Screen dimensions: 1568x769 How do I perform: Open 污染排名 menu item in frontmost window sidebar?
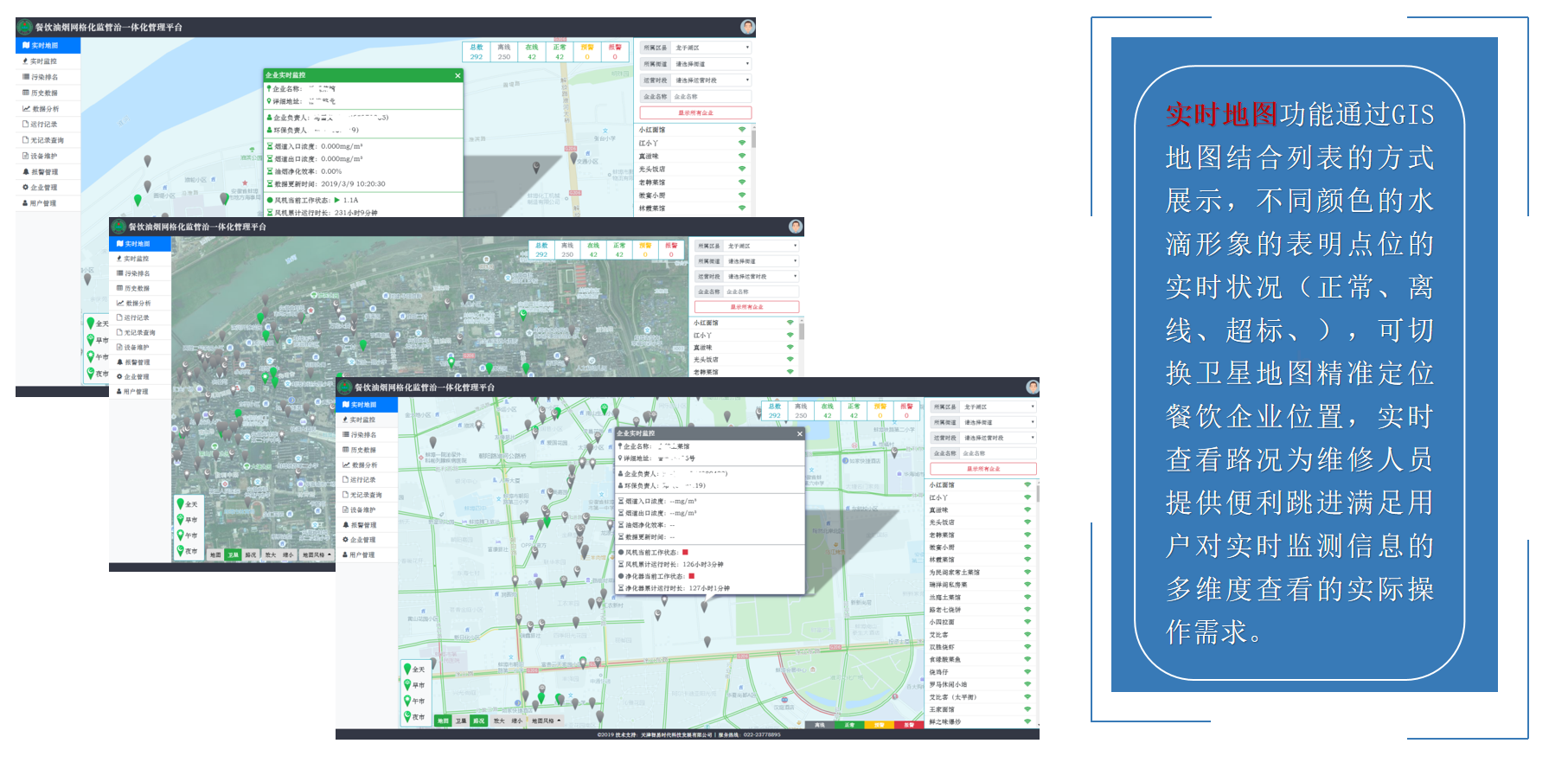(x=363, y=434)
